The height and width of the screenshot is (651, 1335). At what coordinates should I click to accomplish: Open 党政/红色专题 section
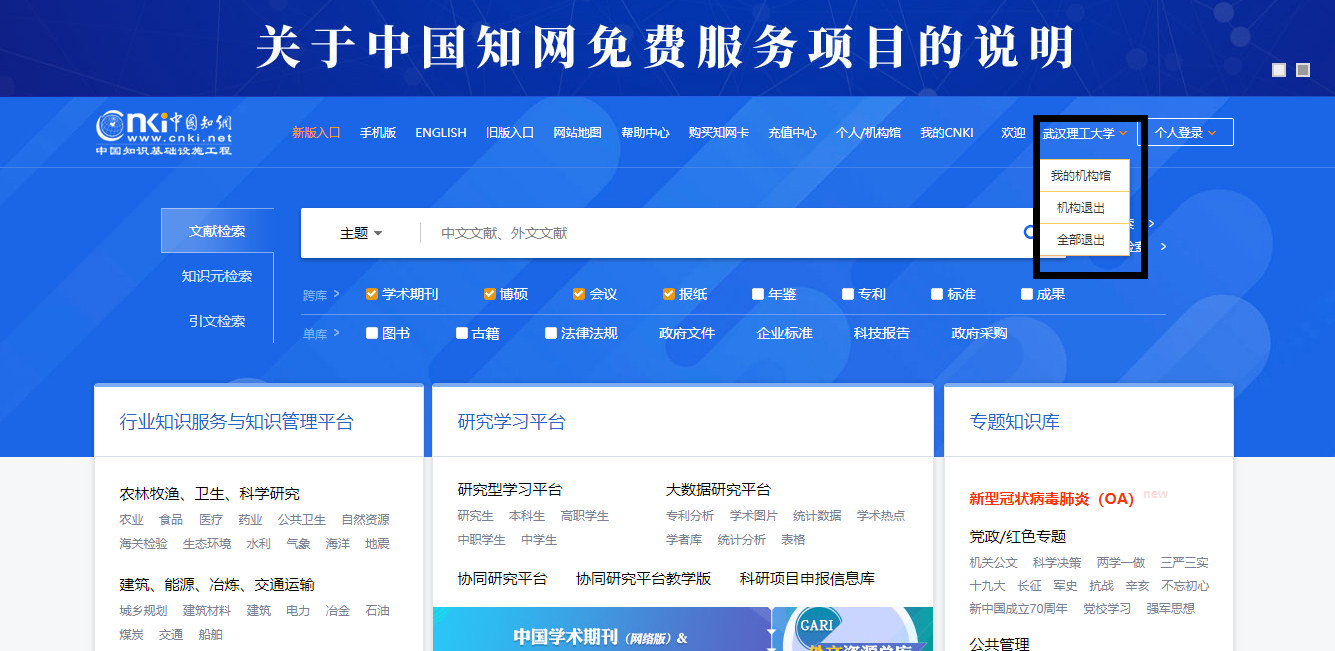[x=1018, y=537]
